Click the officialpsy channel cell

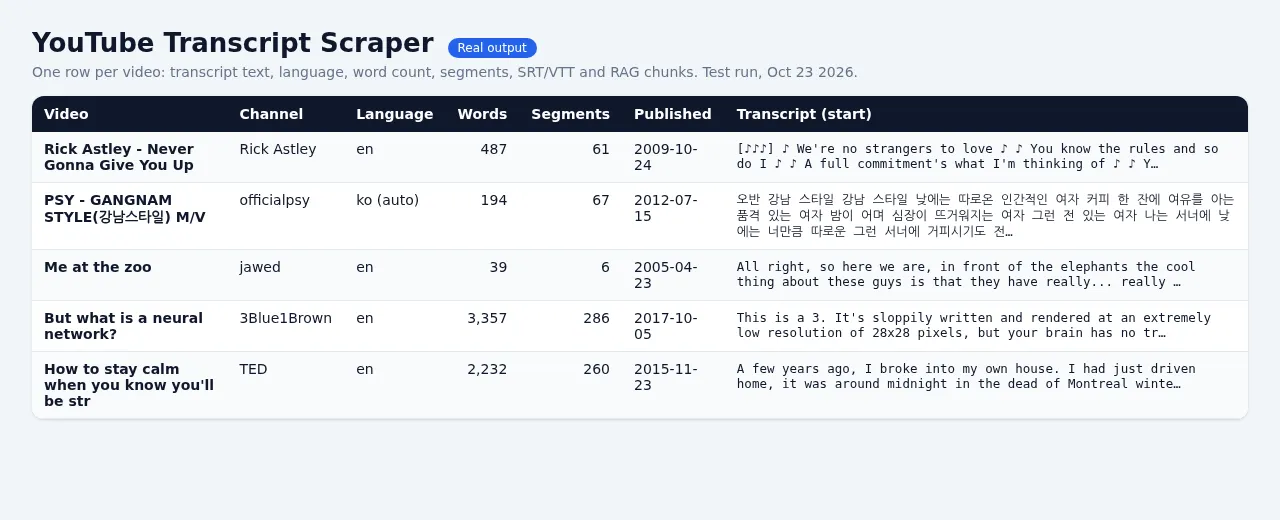[275, 200]
